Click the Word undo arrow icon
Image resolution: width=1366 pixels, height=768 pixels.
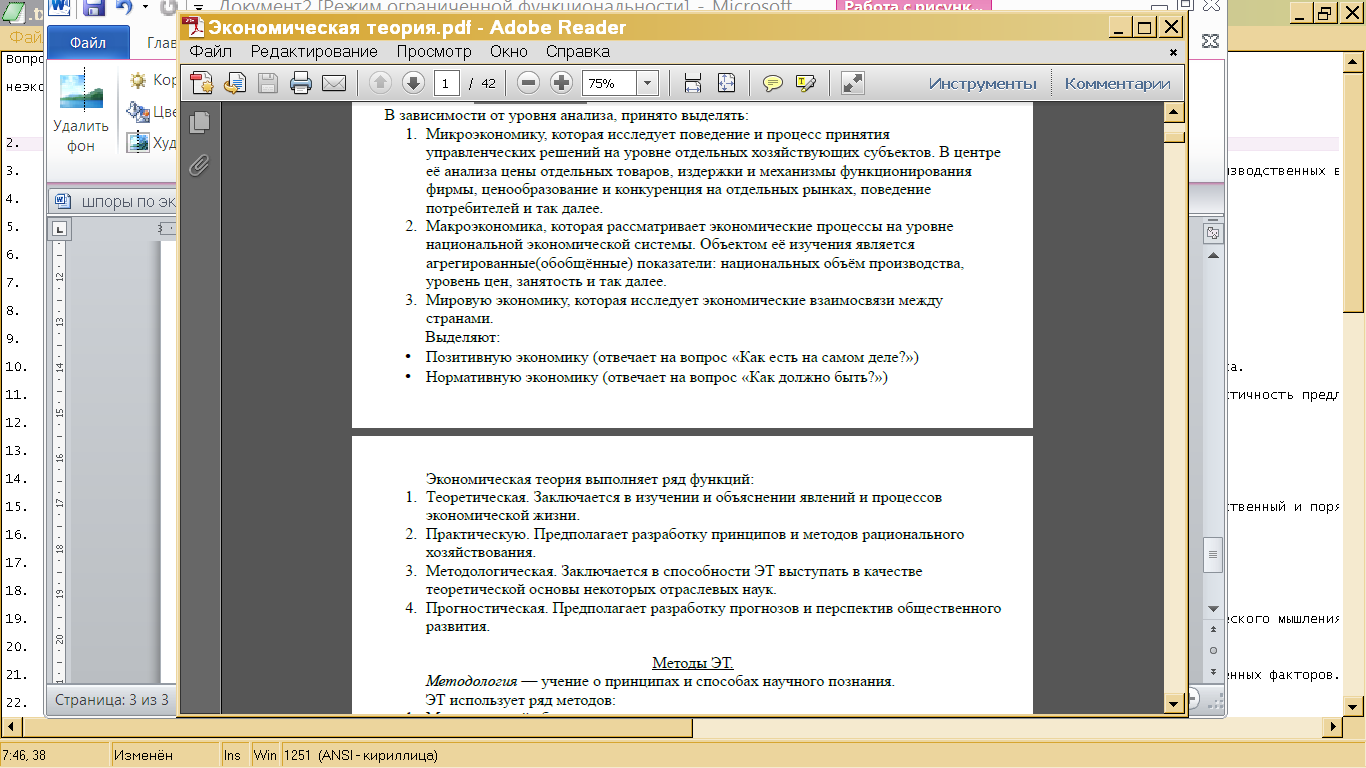(124, 9)
